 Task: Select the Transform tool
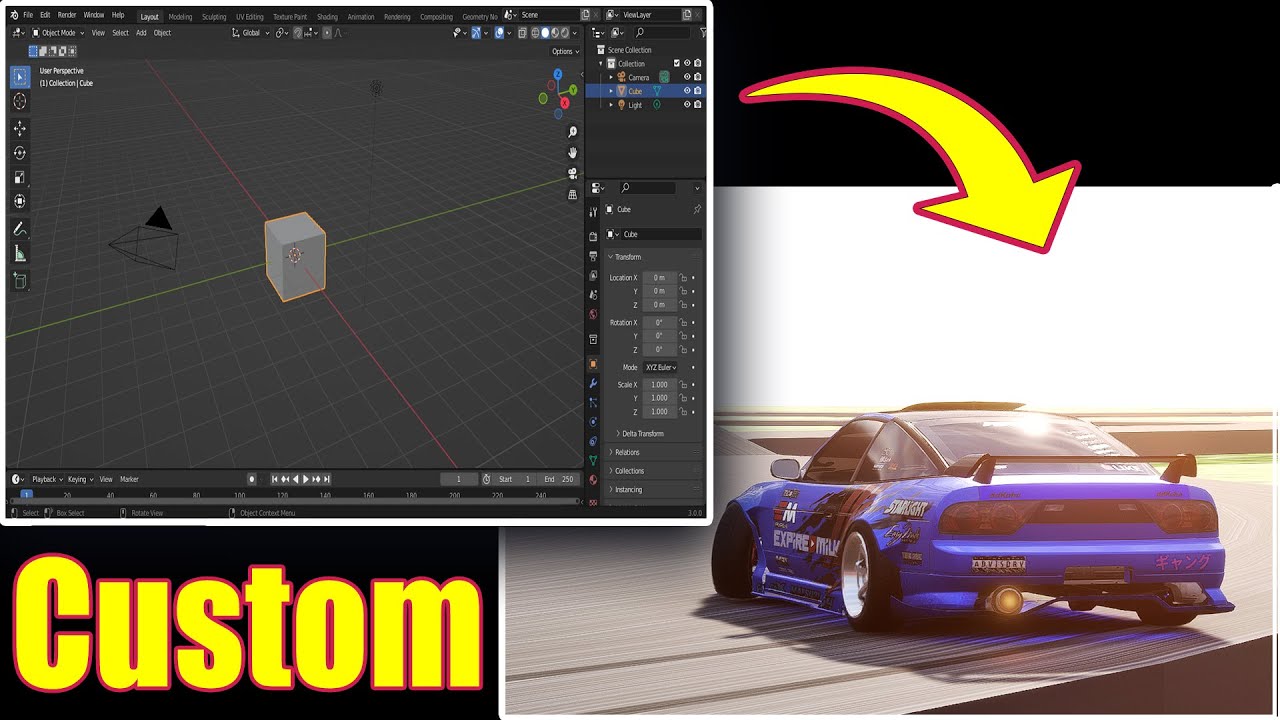[x=20, y=201]
